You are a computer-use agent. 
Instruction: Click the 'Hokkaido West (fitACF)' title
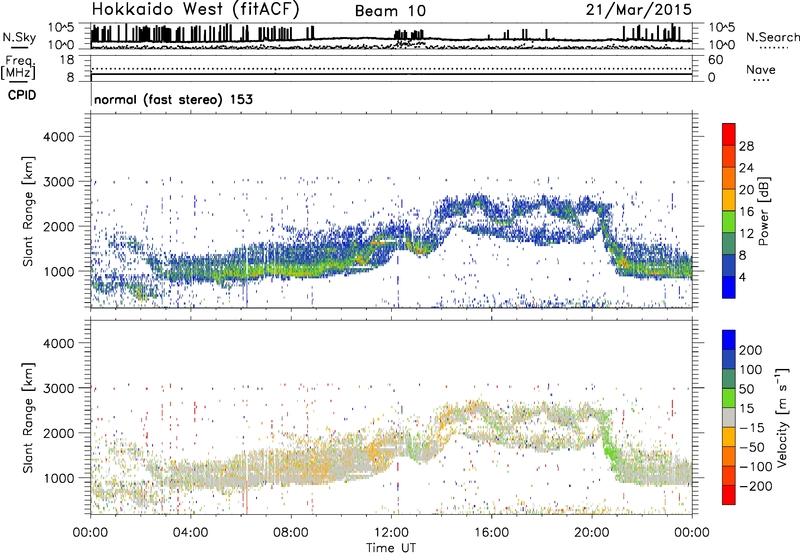(x=195, y=9)
